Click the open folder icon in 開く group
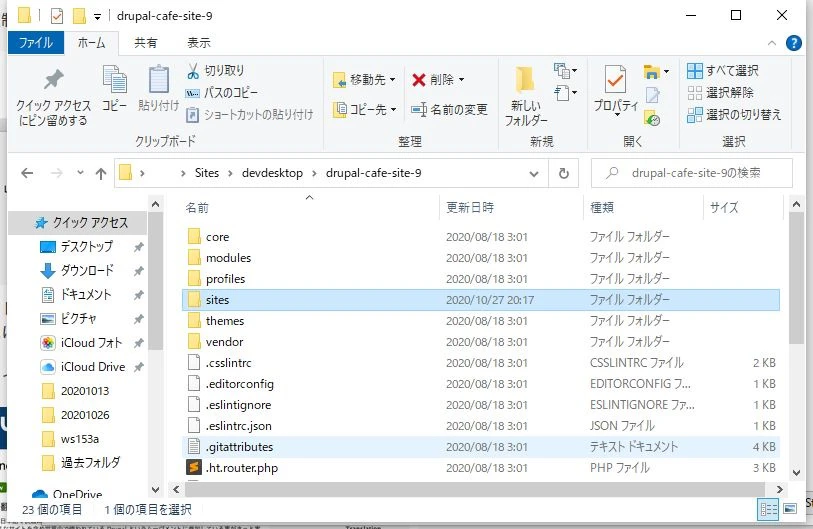 651,72
